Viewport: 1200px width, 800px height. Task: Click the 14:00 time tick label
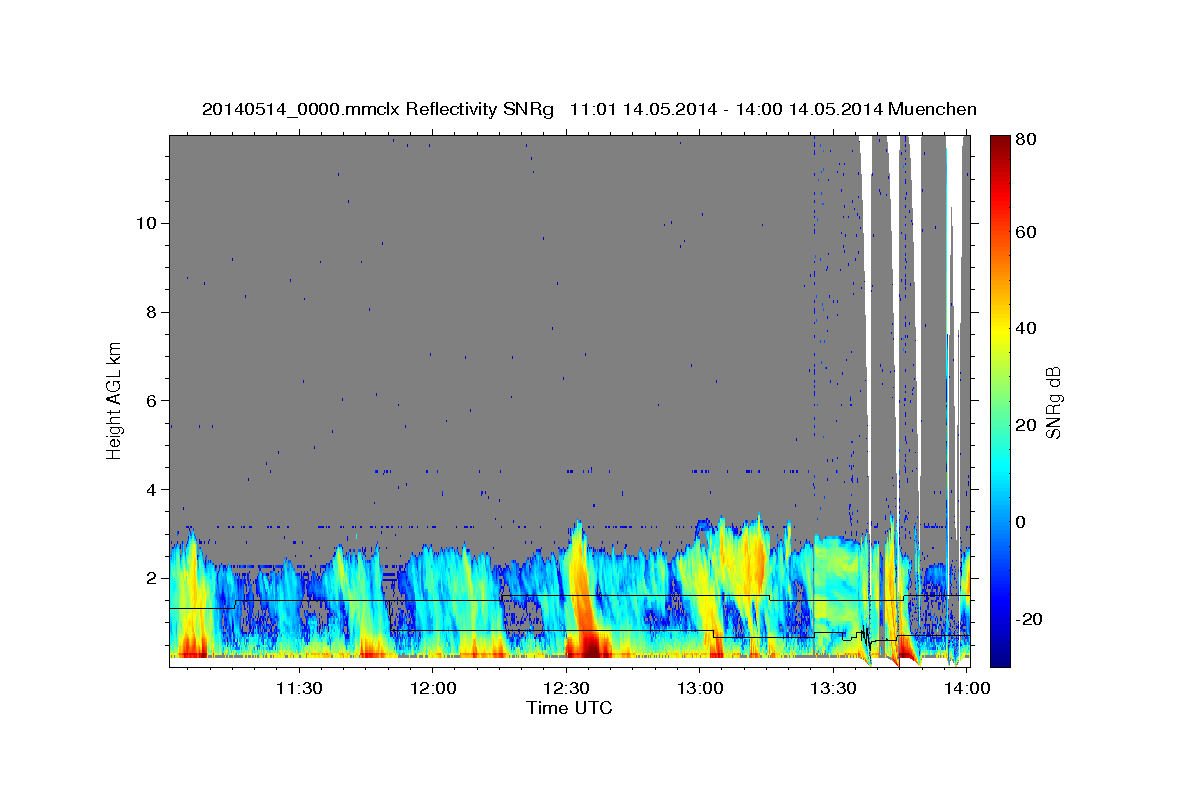[x=968, y=688]
